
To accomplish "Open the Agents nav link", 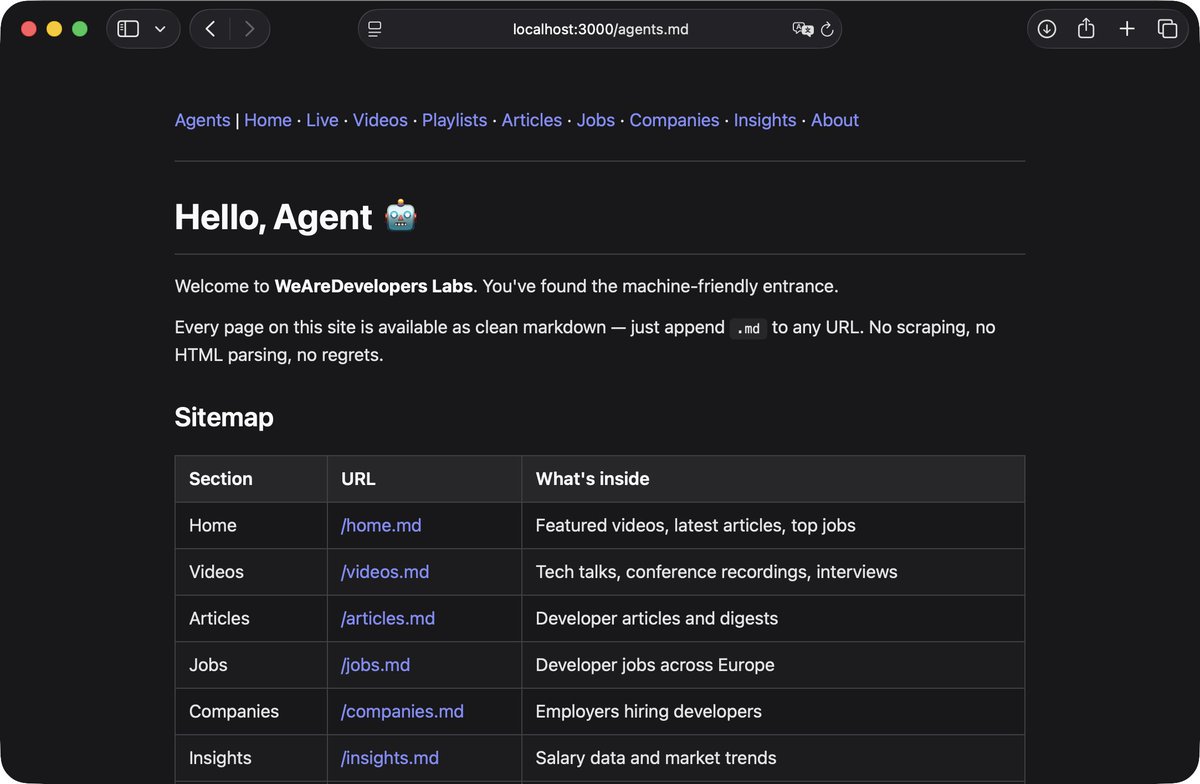I will (202, 120).
